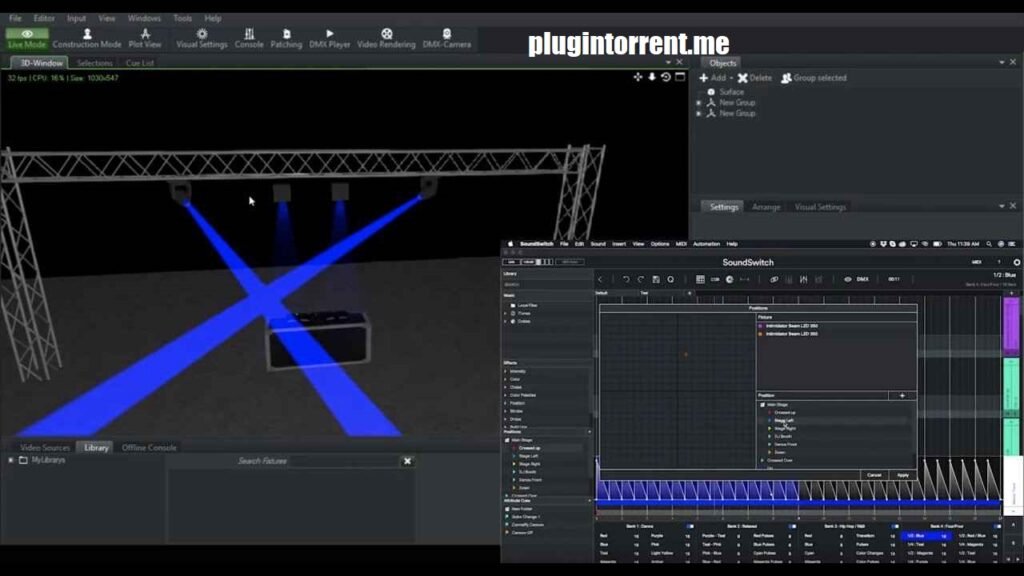Toggle the Bank 4 switch in SoundSwitch

pyautogui.click(x=997, y=526)
